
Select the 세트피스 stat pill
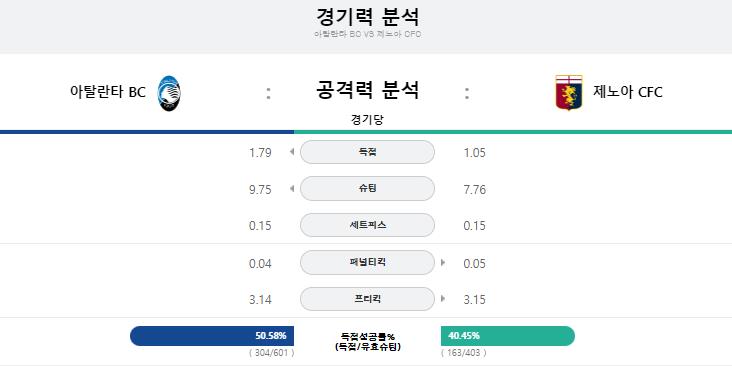point(367,225)
